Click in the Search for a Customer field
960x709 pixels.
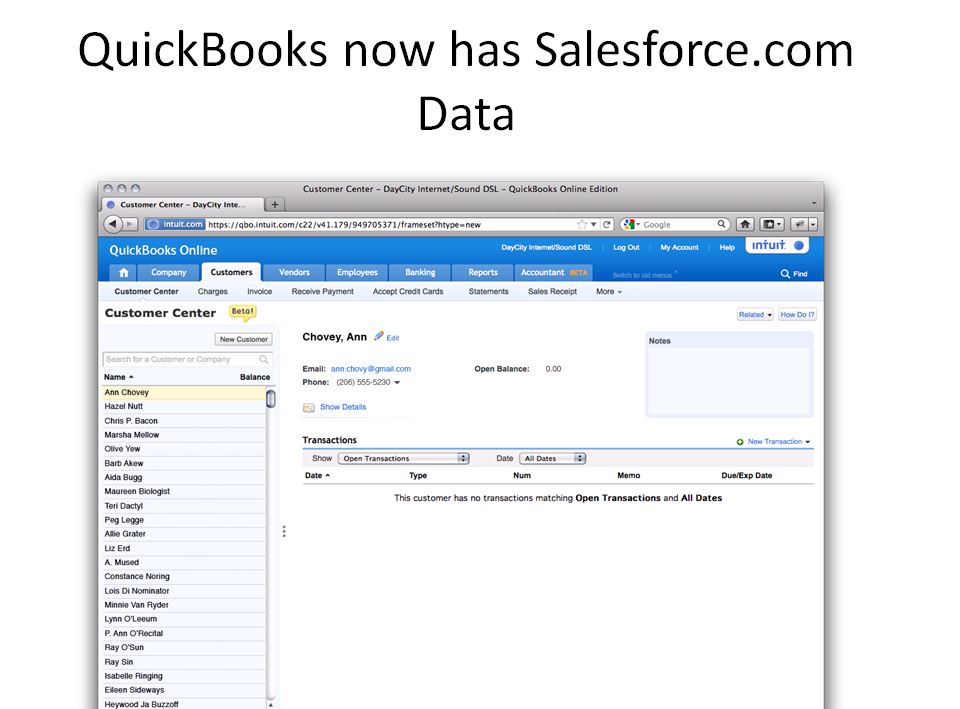[x=187, y=359]
